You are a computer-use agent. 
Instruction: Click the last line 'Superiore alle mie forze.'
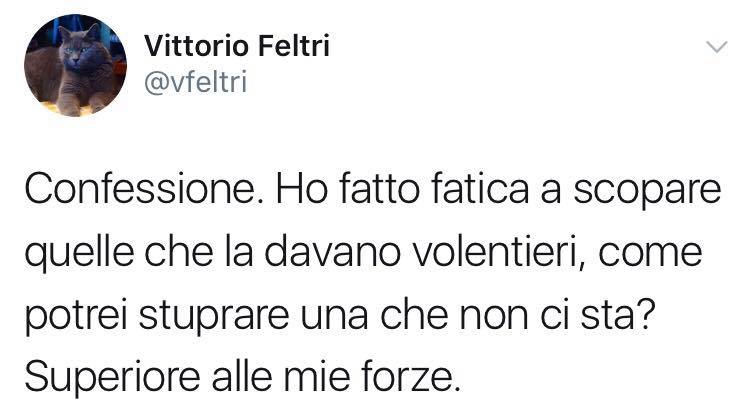tap(242, 378)
